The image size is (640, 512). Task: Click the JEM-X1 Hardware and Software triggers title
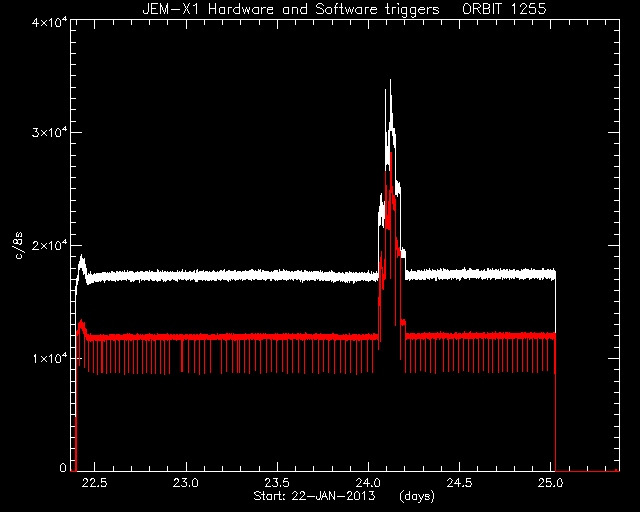(291, 9)
